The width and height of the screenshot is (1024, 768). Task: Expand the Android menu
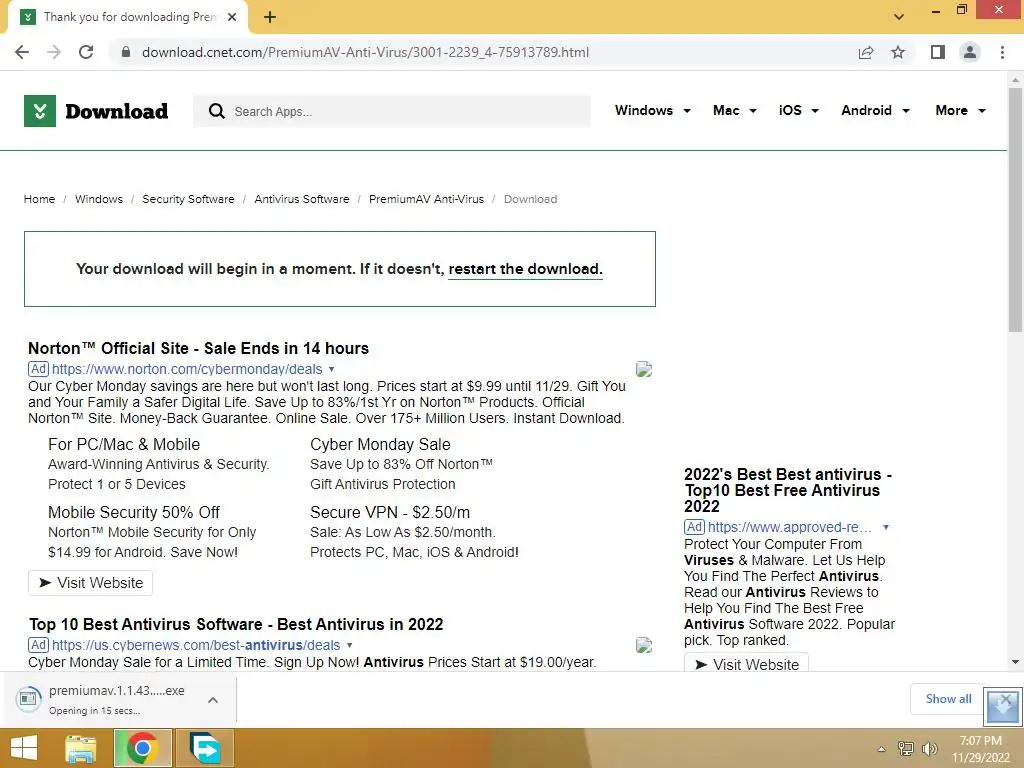click(x=875, y=110)
